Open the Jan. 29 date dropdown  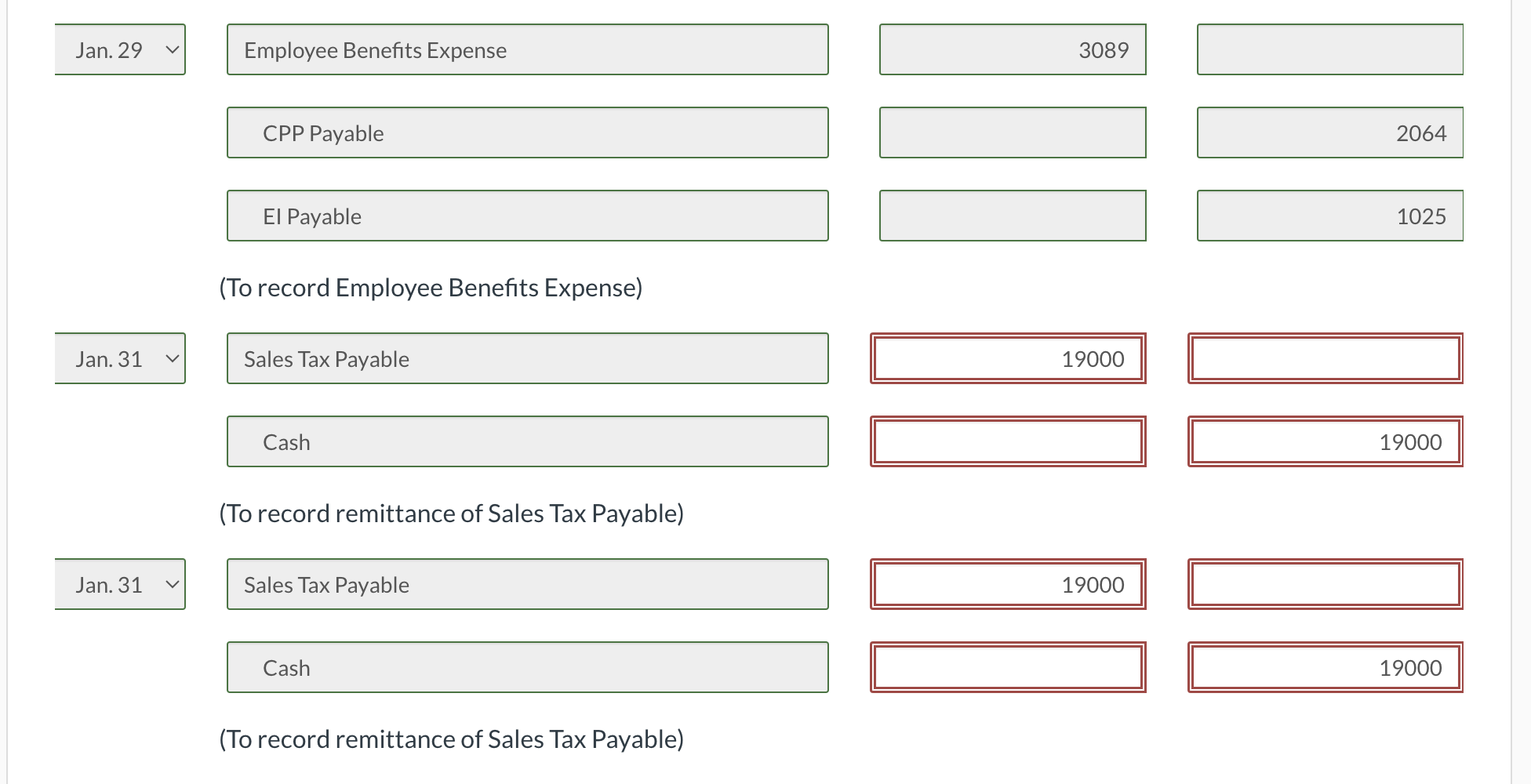119,49
